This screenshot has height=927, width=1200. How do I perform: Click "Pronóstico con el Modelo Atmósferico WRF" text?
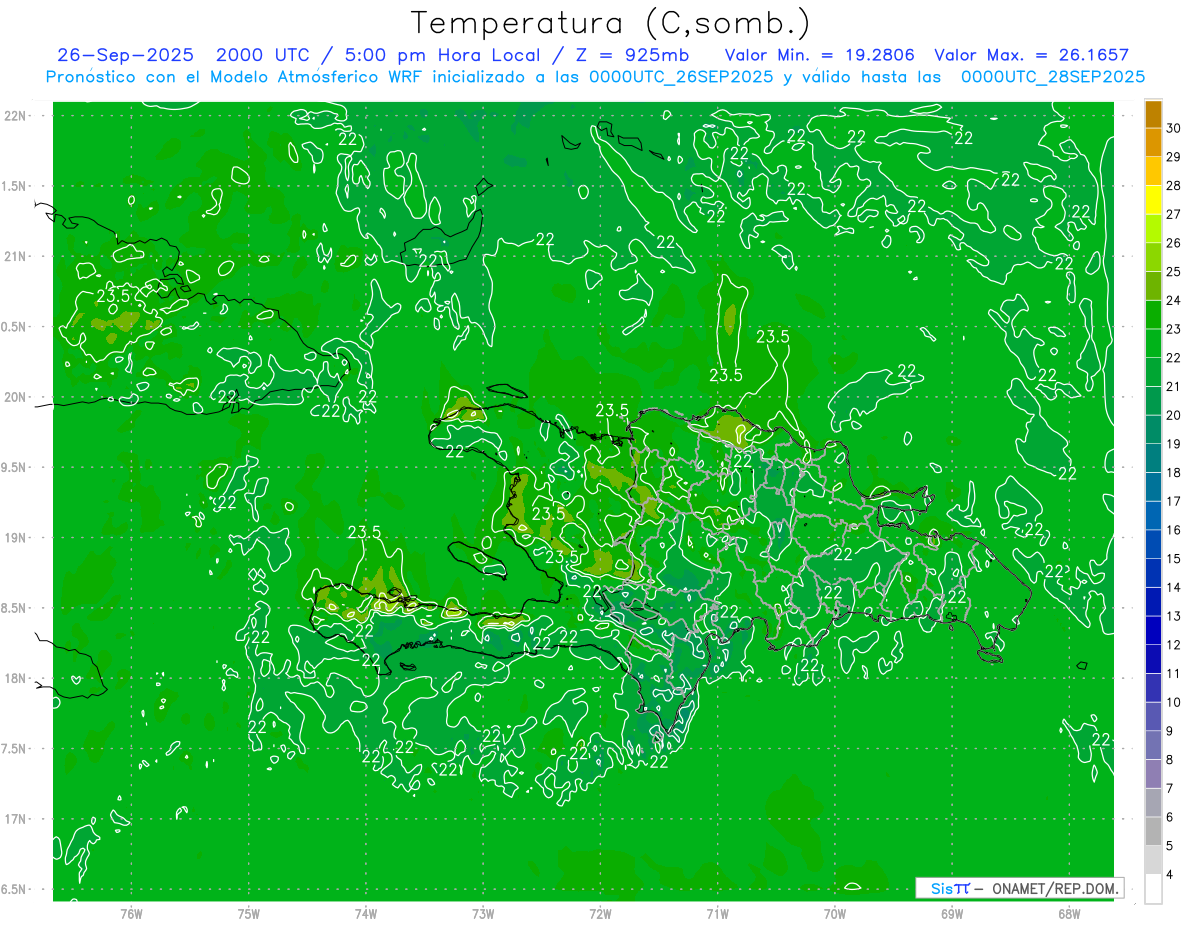point(236,77)
